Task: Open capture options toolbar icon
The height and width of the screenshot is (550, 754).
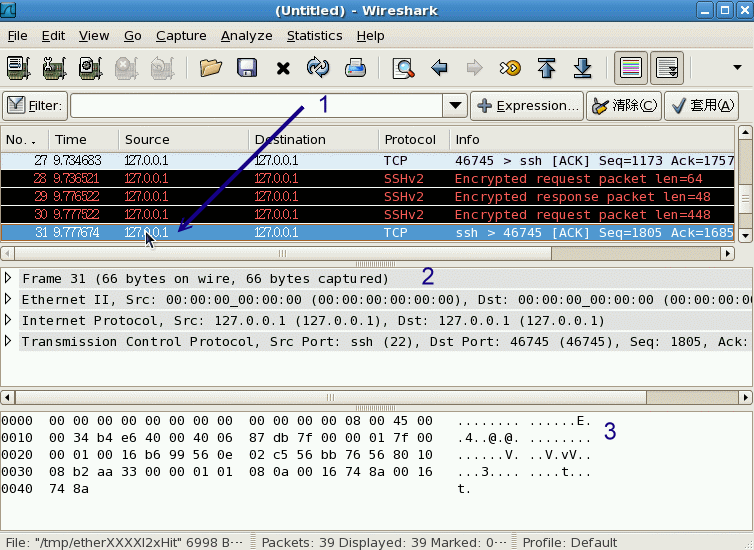Action: 54,68
